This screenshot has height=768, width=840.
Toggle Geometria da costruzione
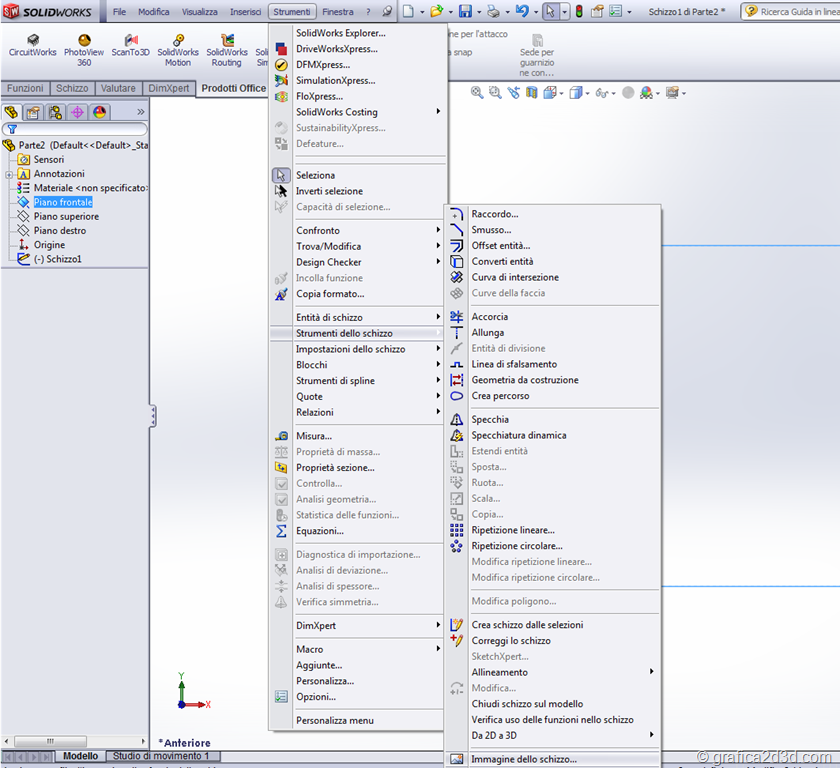click(524, 380)
